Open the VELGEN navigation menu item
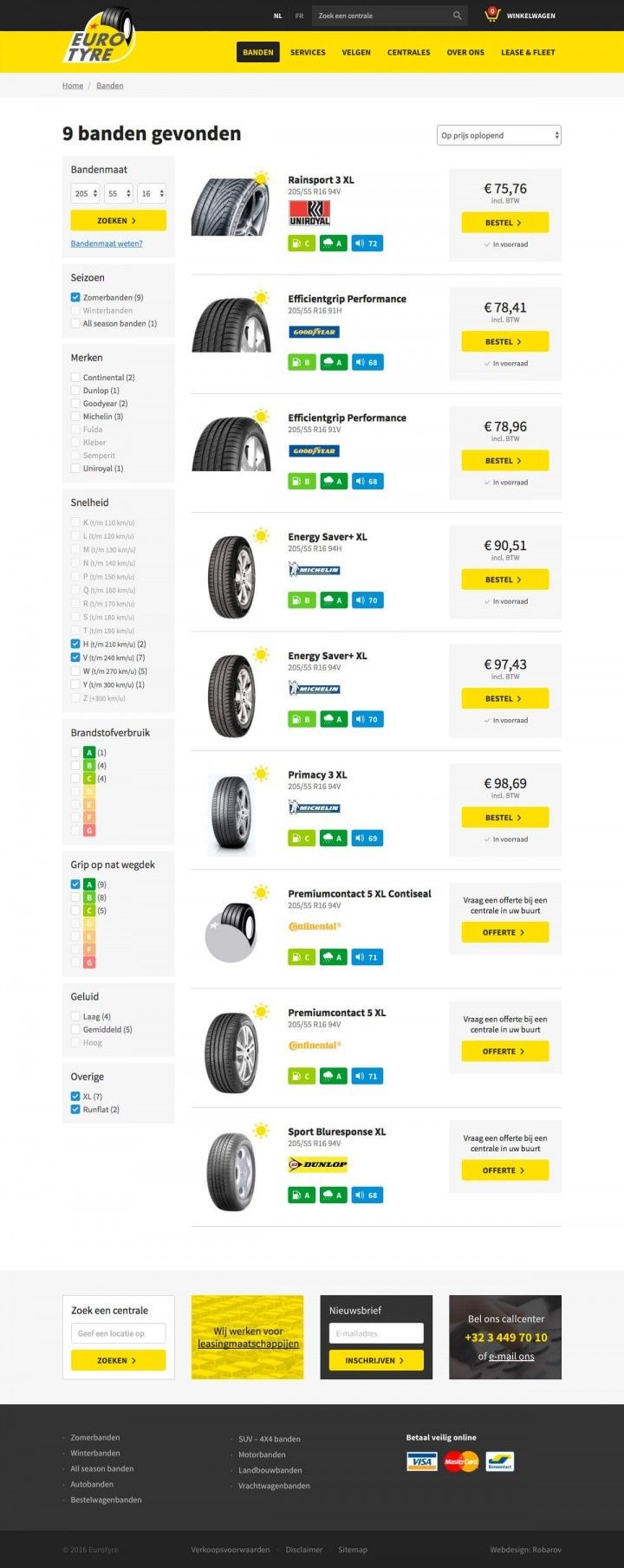624x1568 pixels. [356, 52]
